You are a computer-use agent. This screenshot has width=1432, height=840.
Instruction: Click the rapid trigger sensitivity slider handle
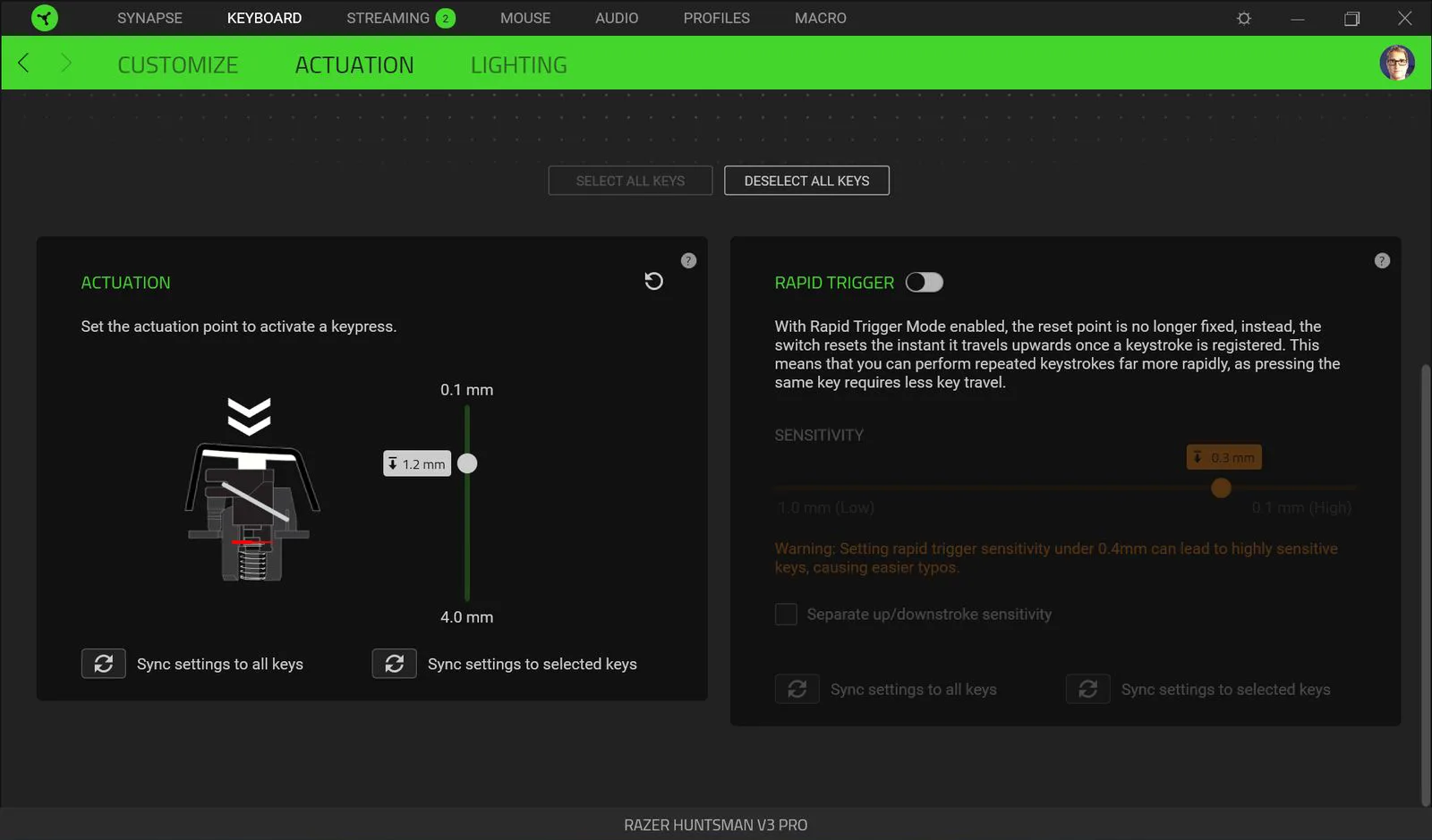coord(1221,488)
